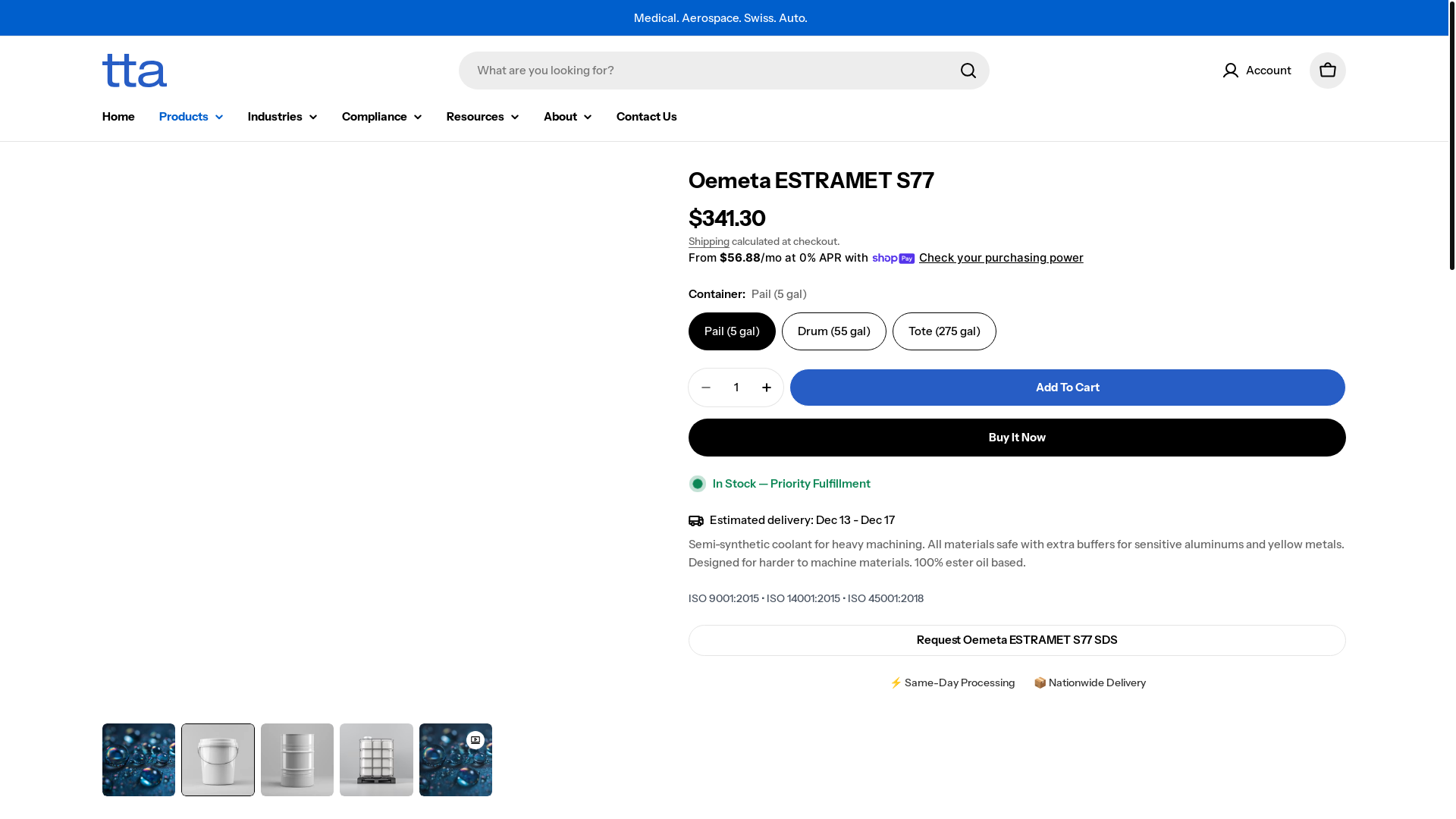Click the Nationwide Delivery label
1456x819 pixels.
click(x=1090, y=682)
